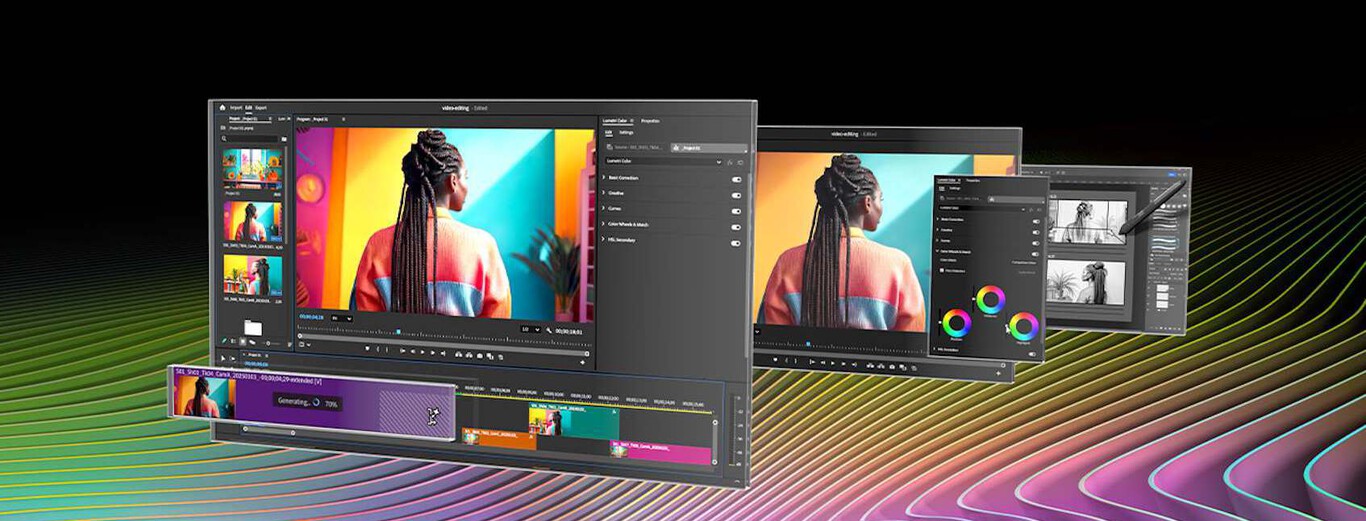Select the flower vase clip thumbnail

252,169
